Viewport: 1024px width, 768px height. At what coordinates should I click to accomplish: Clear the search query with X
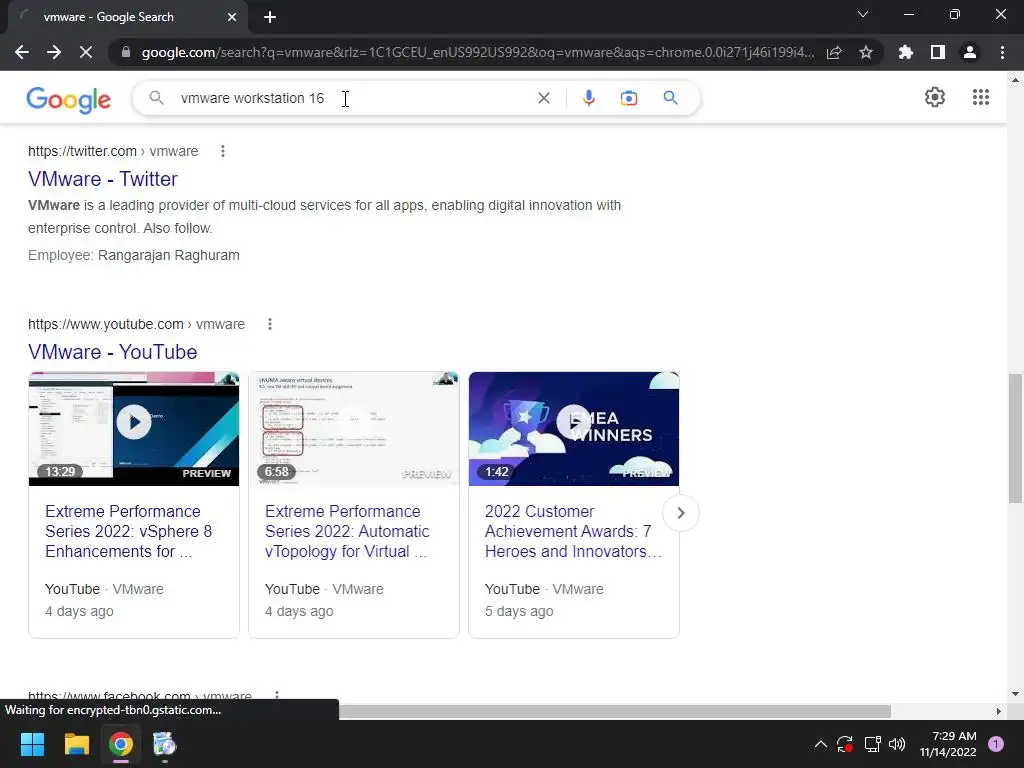(x=543, y=98)
